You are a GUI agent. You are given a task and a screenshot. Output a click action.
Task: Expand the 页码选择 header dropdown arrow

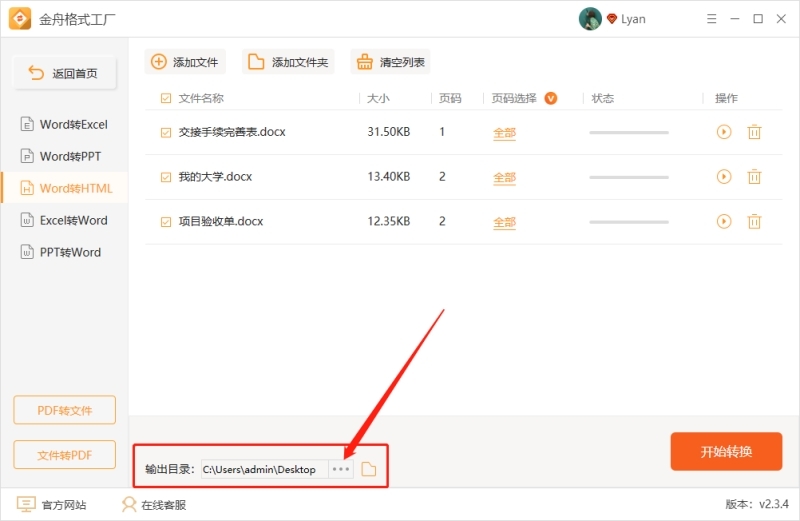pos(550,98)
